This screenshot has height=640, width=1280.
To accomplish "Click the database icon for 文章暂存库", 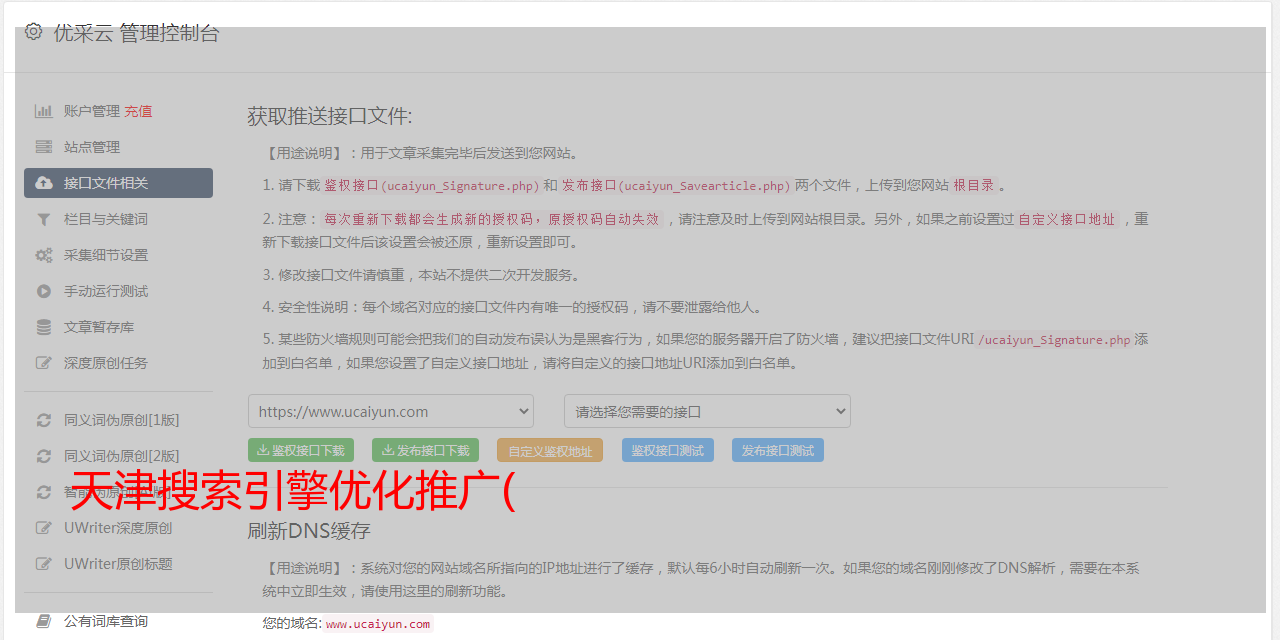I will tap(44, 327).
